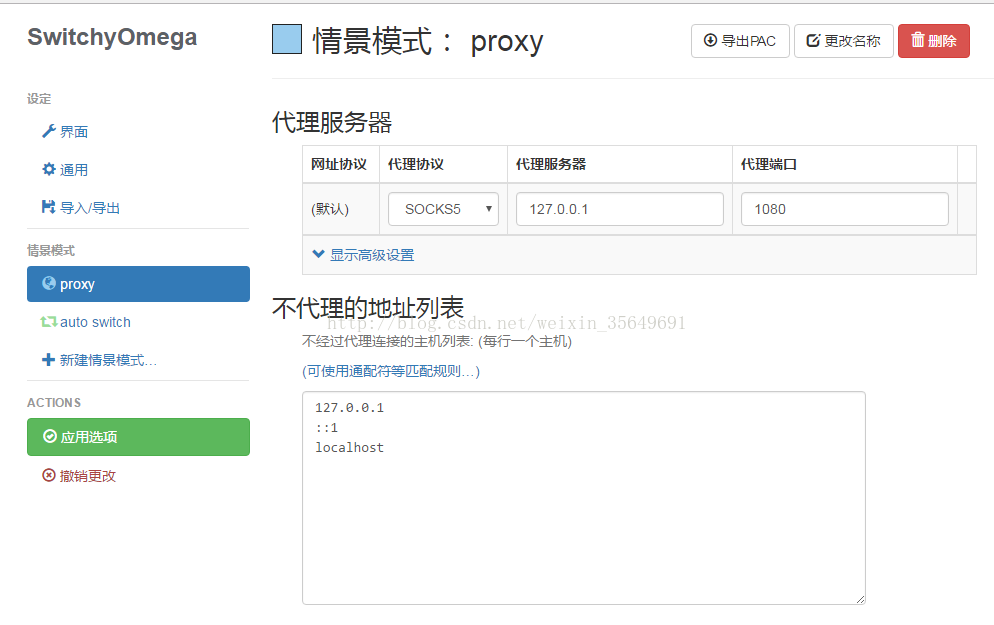Click the edit icon on 更改名称
The width and height of the screenshot is (994, 625).
pyautogui.click(x=813, y=41)
